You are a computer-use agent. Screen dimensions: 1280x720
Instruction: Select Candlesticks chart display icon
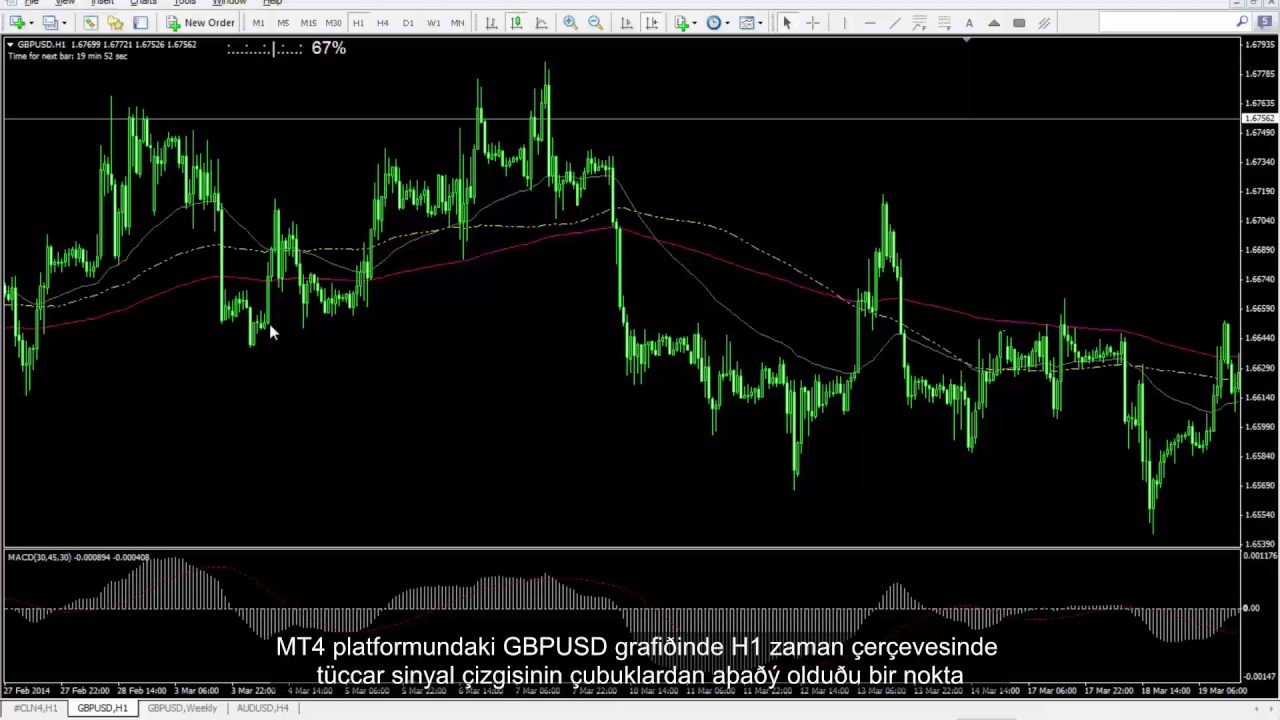point(516,22)
